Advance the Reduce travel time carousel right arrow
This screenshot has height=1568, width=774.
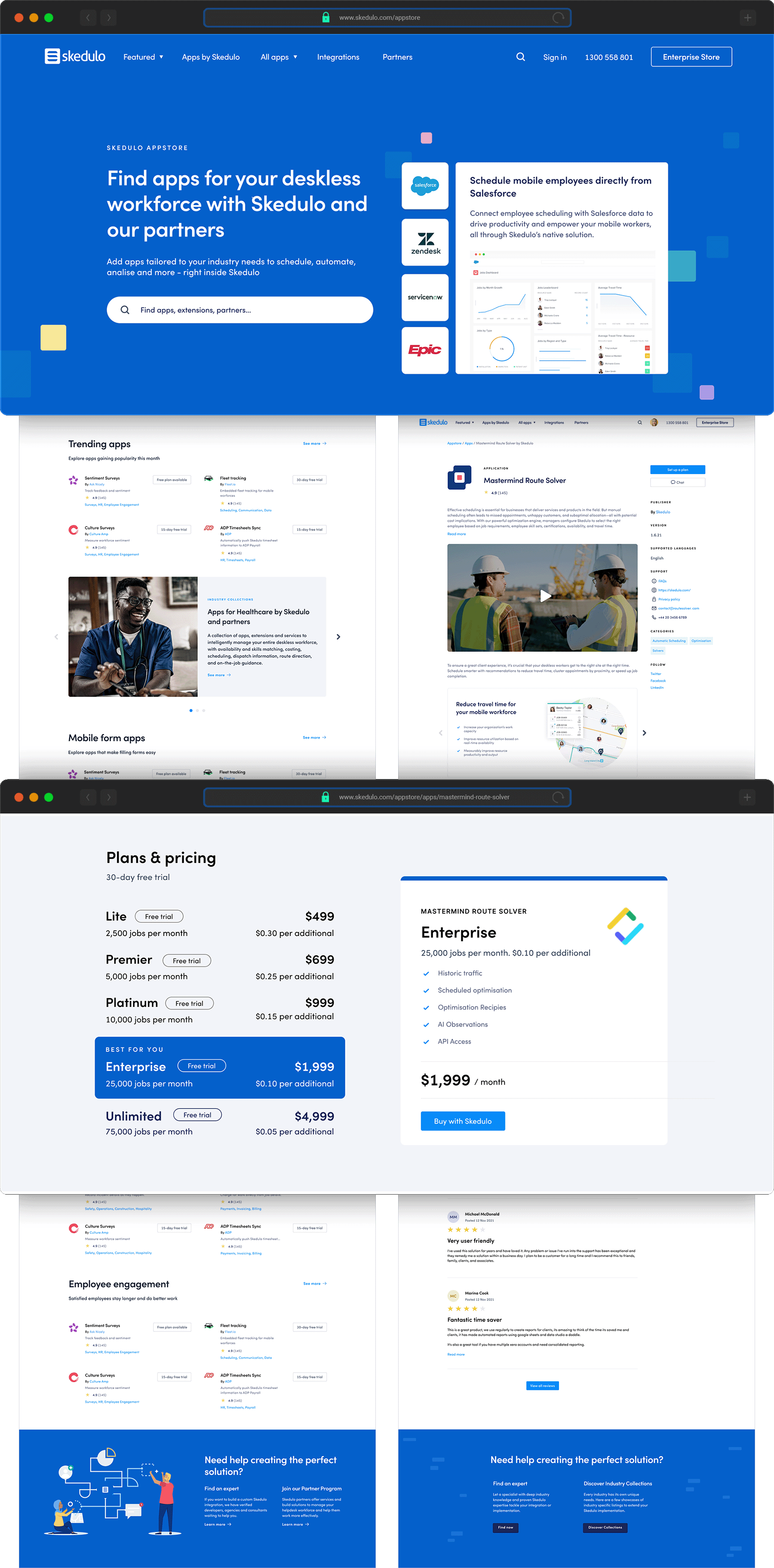pyautogui.click(x=644, y=733)
